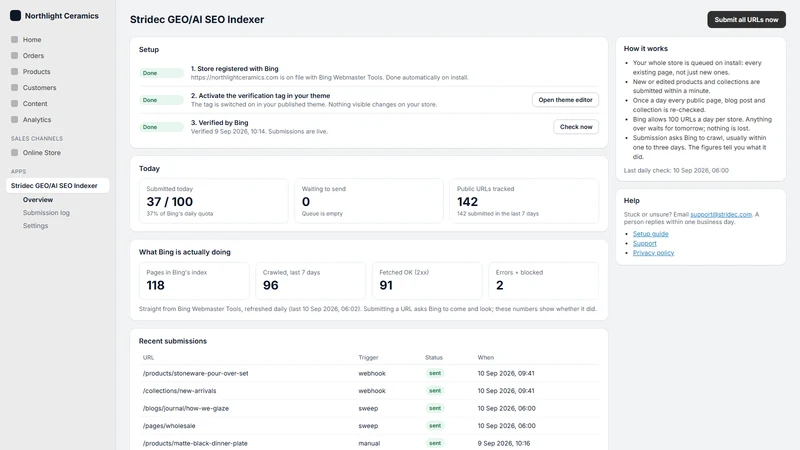Switch to the Overview subpage

(38, 199)
